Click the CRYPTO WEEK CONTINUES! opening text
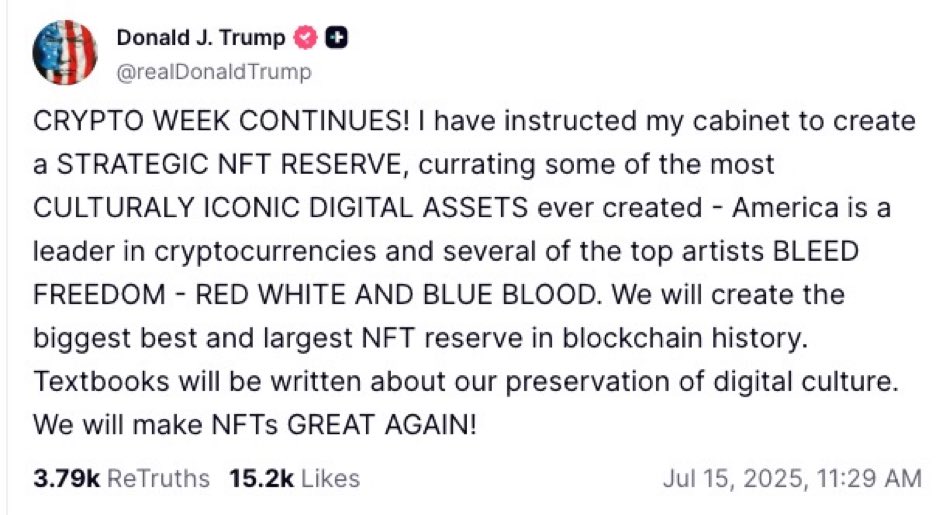 coord(221,121)
